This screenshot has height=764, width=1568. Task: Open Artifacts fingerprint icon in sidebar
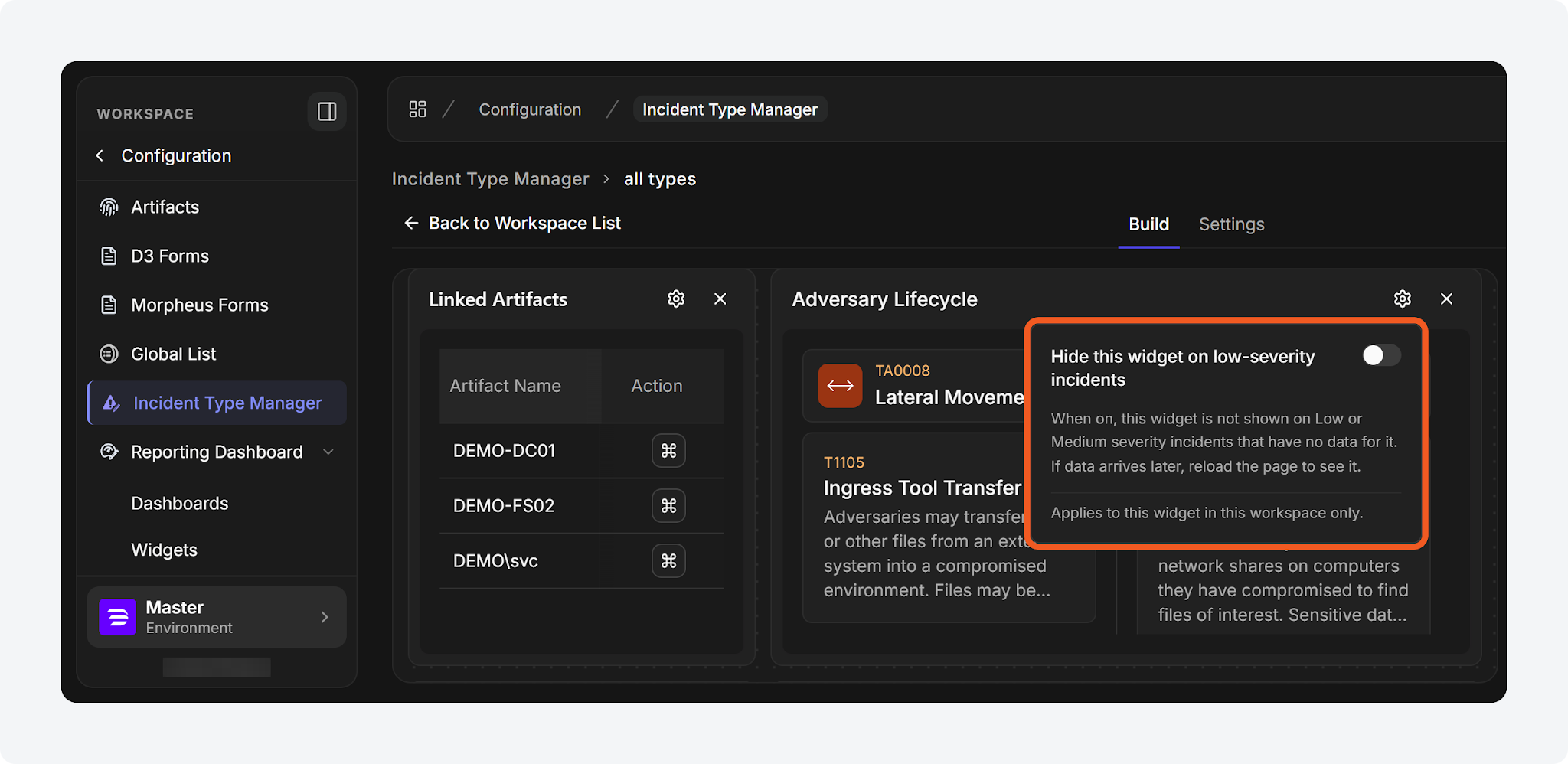tap(109, 207)
